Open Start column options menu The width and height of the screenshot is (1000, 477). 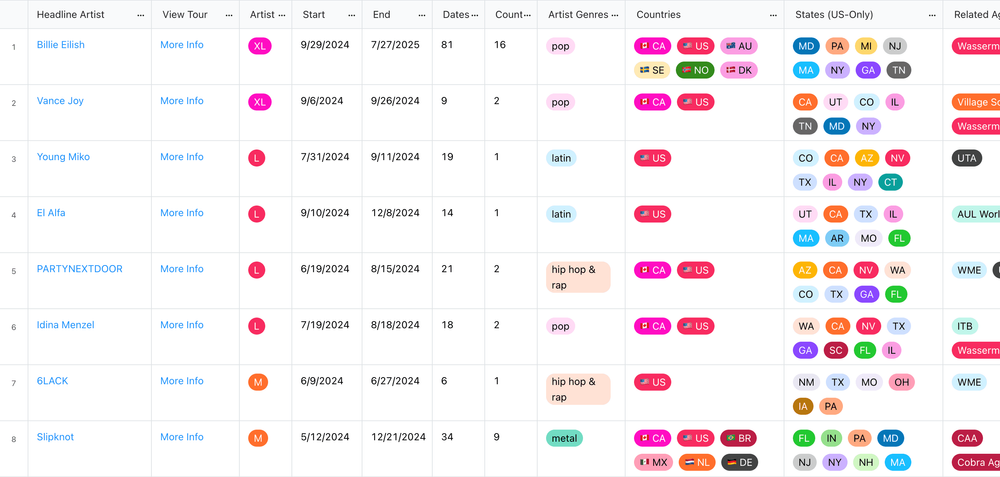click(x=351, y=15)
